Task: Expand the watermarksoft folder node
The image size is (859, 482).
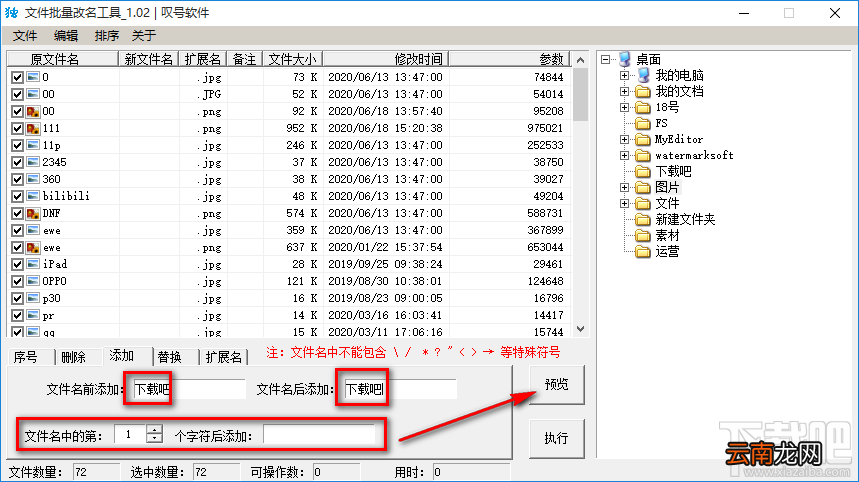Action: pyautogui.click(x=625, y=156)
